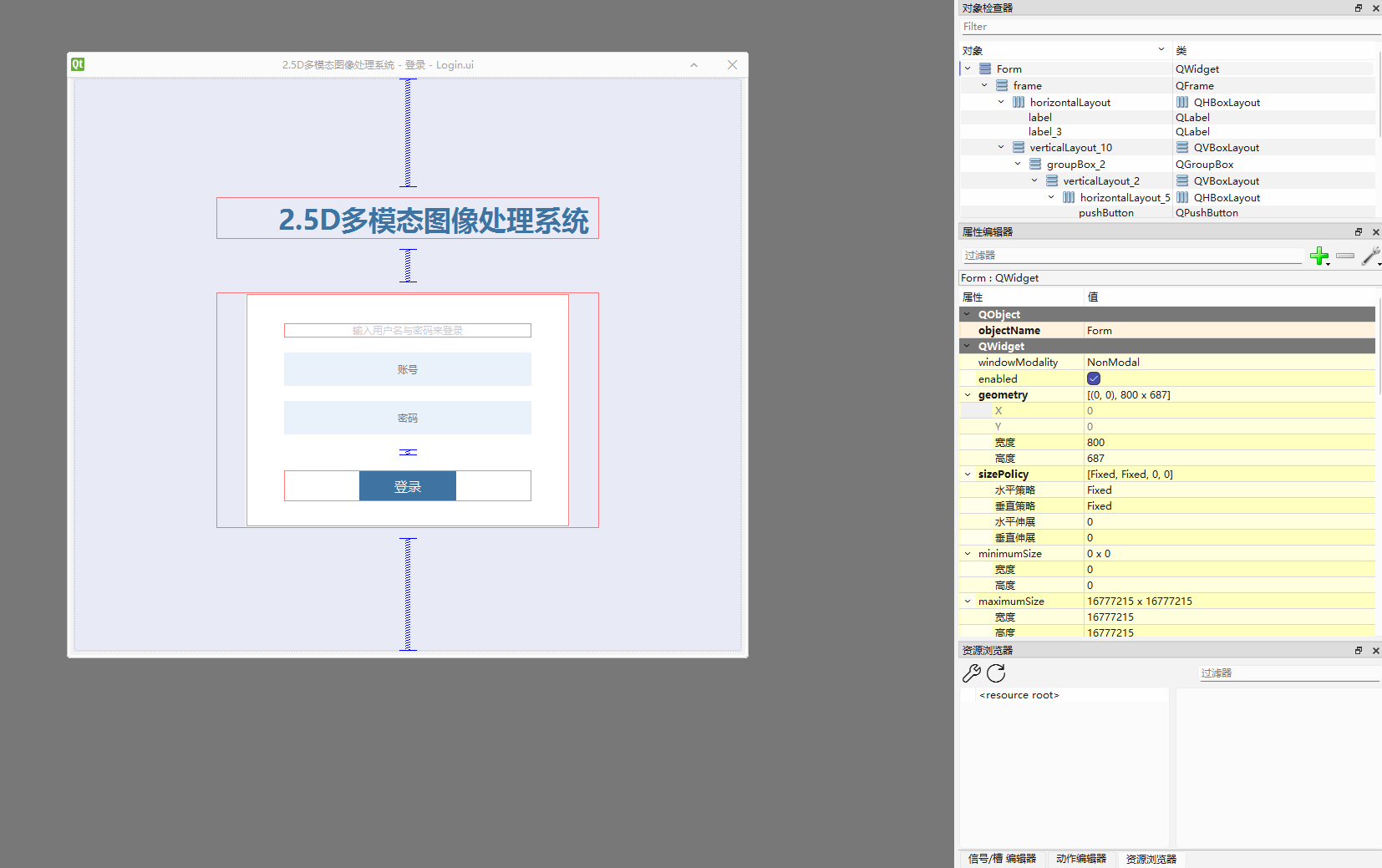Click the NonModal modality value

(x=1113, y=362)
